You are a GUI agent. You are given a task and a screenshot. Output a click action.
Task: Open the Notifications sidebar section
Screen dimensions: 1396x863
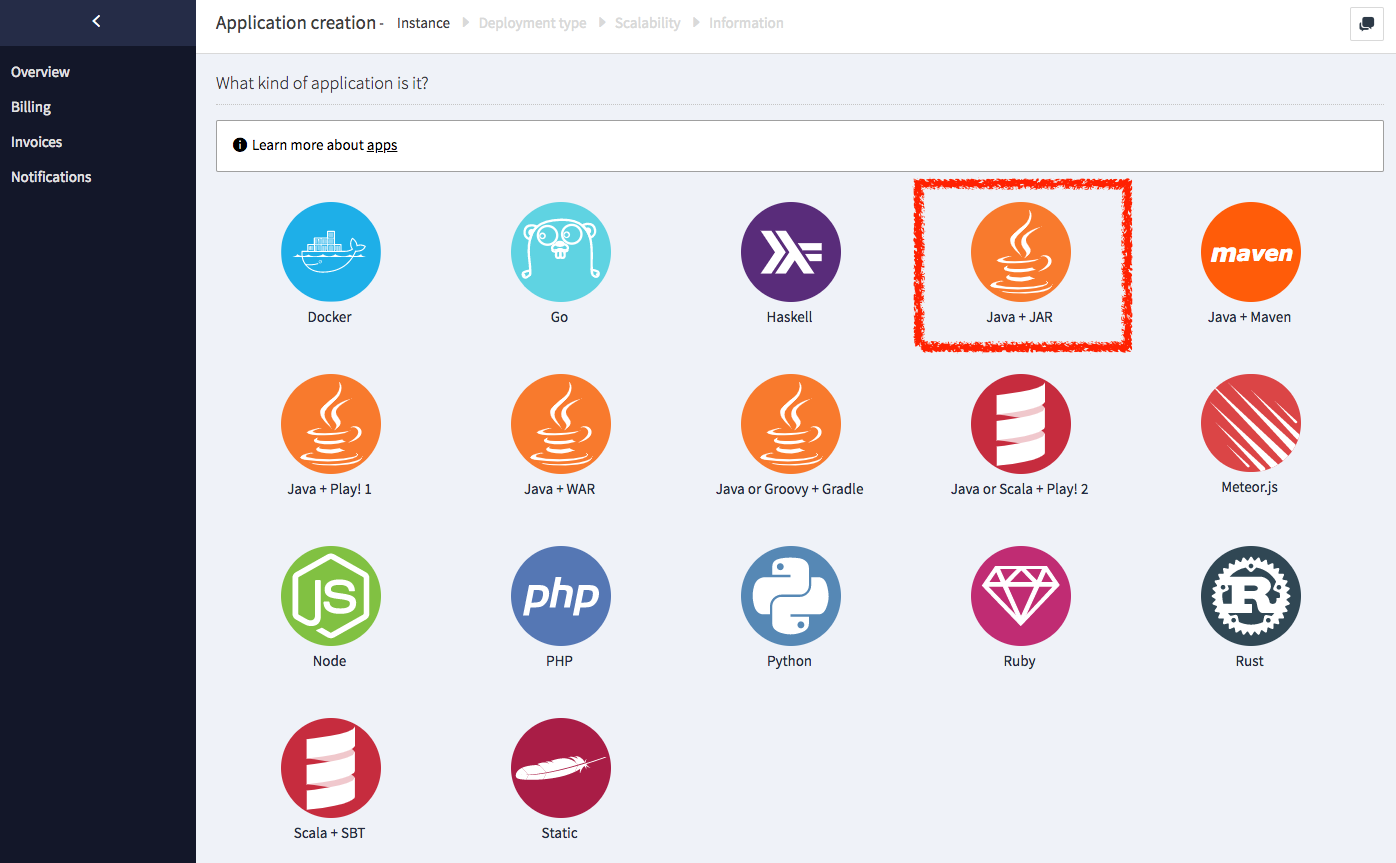point(51,177)
